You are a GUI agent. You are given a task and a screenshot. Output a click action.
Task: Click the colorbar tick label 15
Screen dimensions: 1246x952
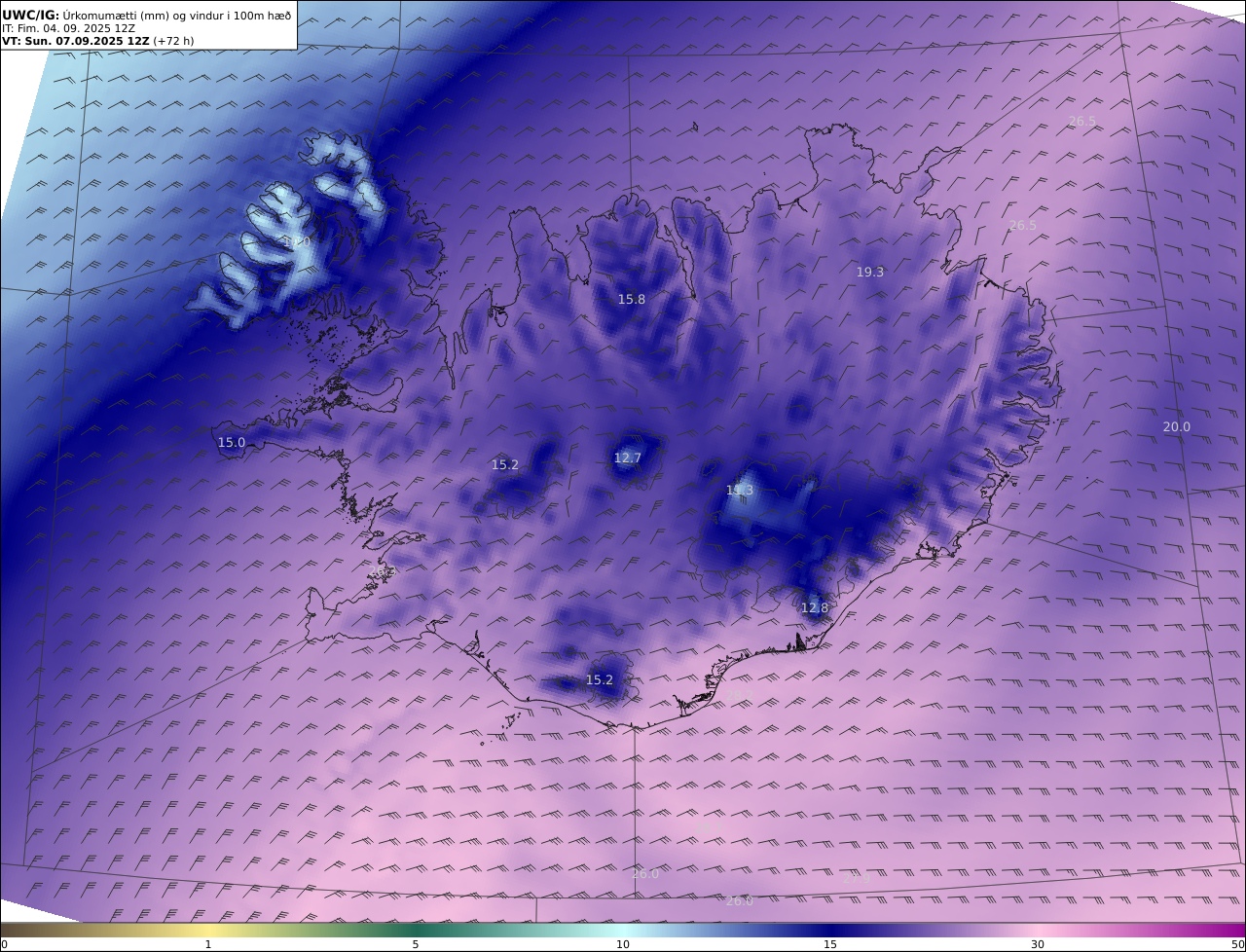pyautogui.click(x=830, y=944)
